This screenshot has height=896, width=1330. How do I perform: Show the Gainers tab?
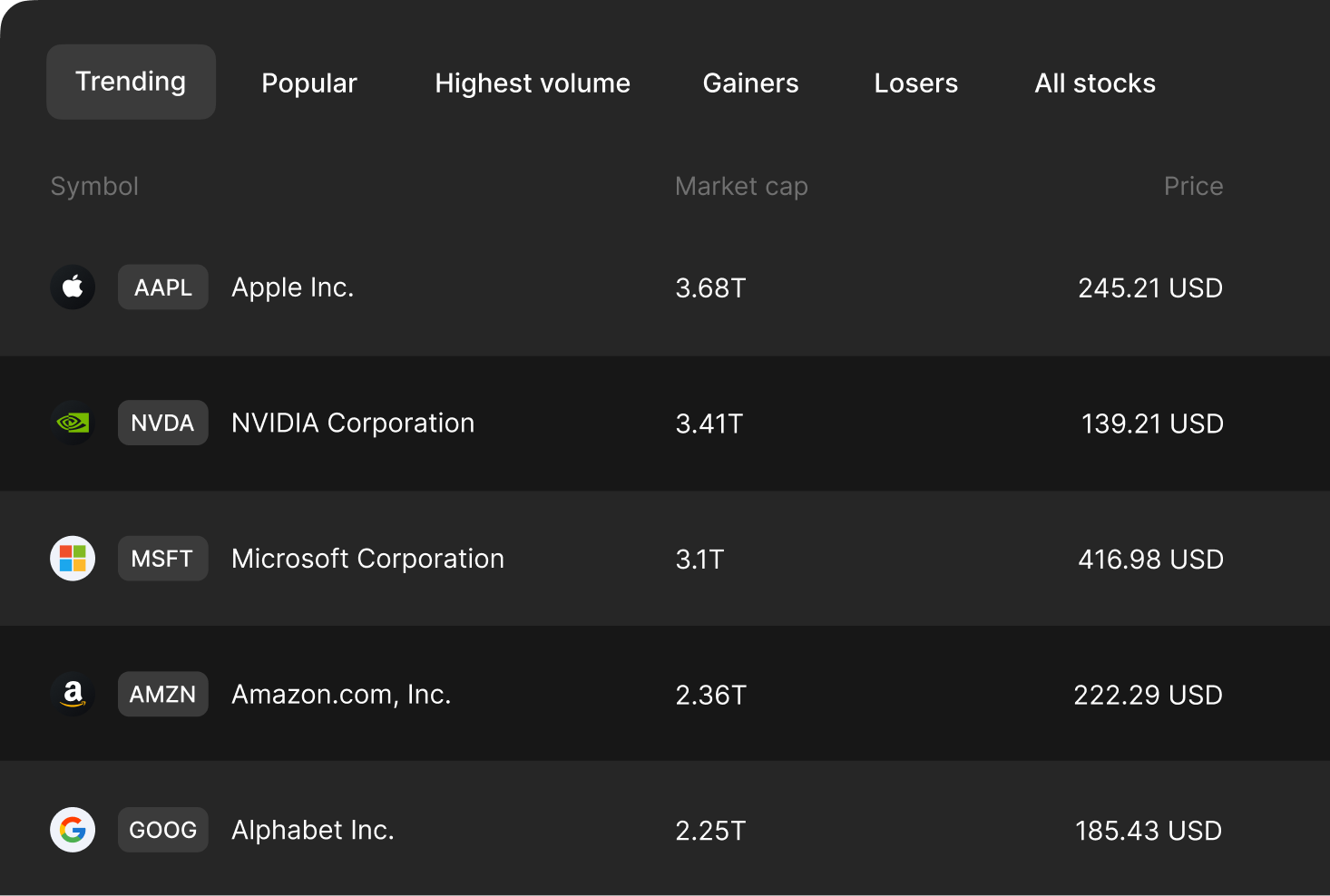click(750, 83)
